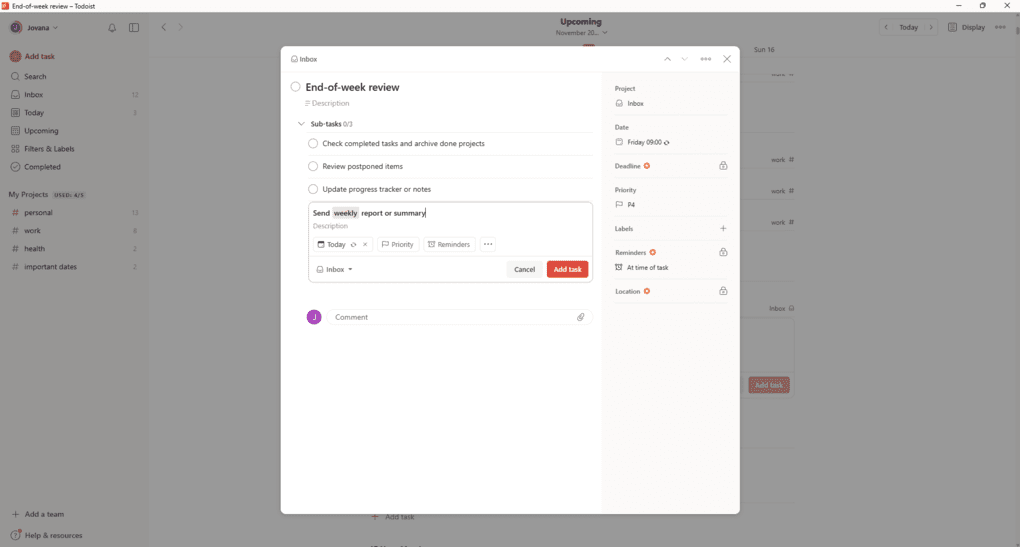Click Add a team
Viewport: 1020px width, 547px height.
pos(38,514)
